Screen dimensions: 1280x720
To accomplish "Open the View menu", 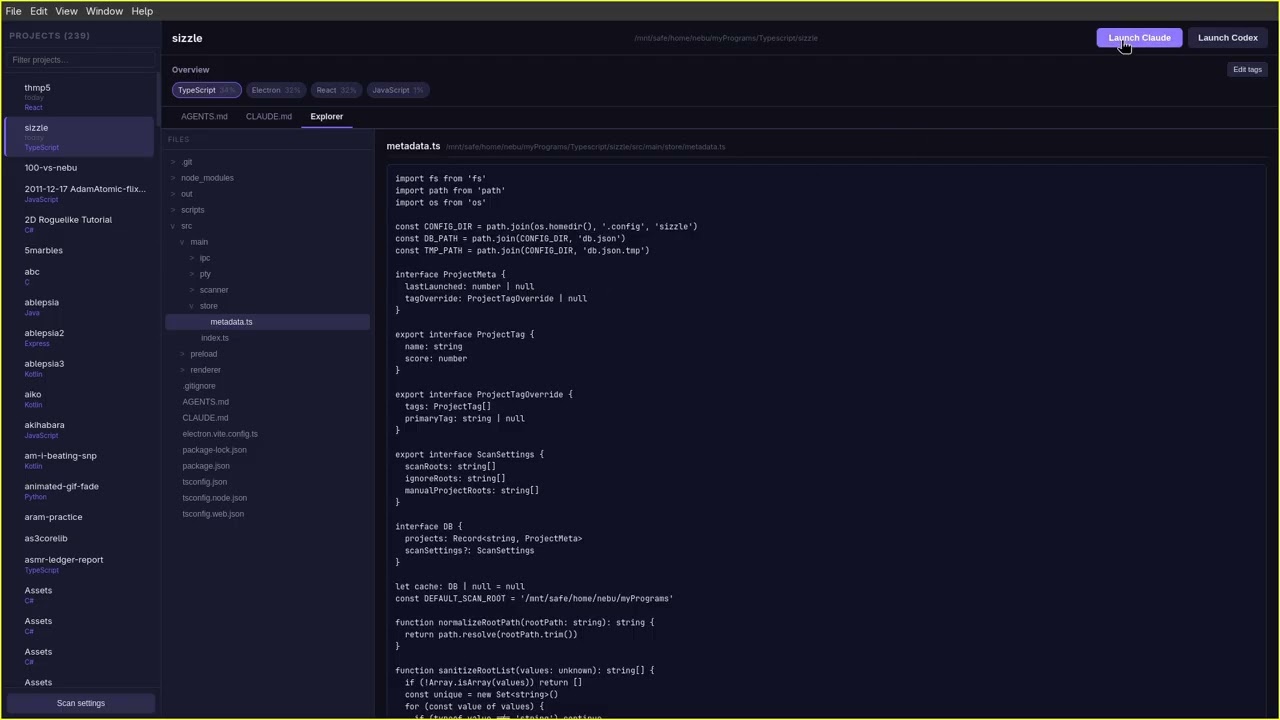I will coord(66,11).
